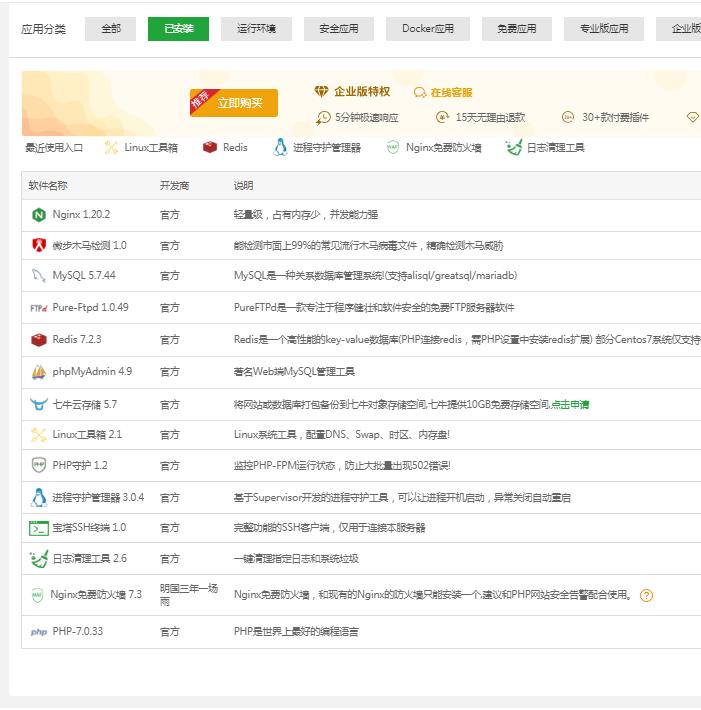This screenshot has height=710, width=701.
Task: Click the 进程守护管理器 3.0.4 software name
Action: pos(98,498)
